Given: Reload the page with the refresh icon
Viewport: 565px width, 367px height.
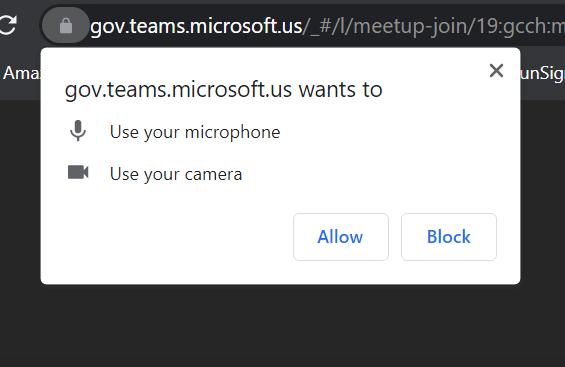Looking at the screenshot, I should [7, 25].
